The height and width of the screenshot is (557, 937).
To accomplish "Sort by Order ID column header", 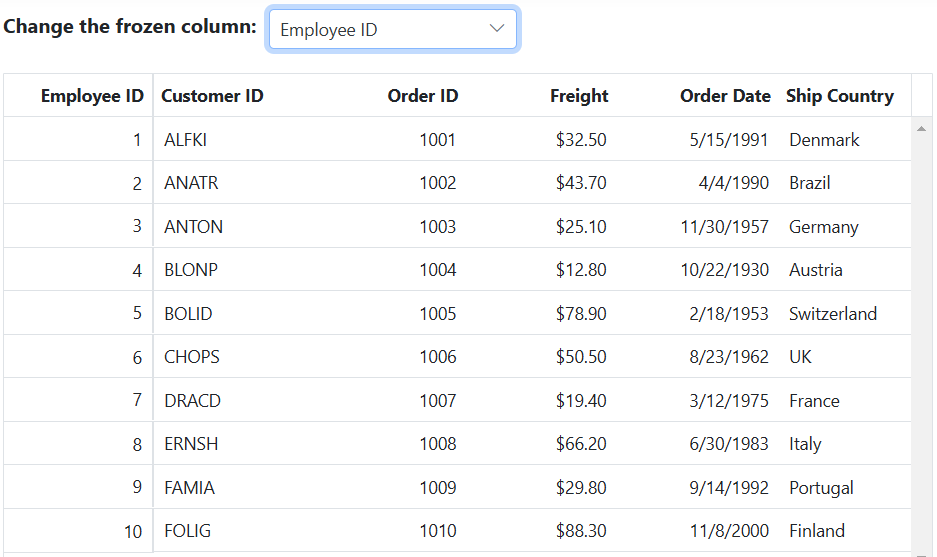I will coord(422,96).
